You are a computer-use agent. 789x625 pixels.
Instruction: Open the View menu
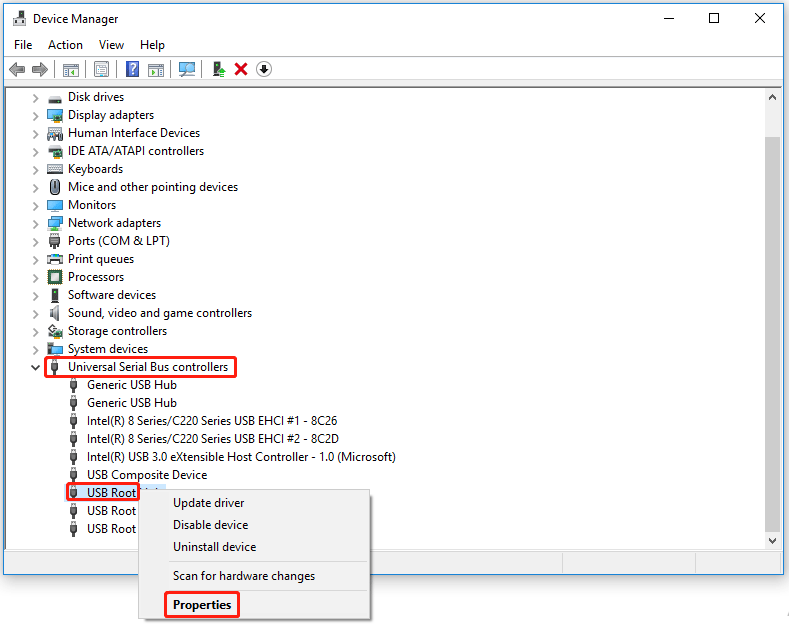[111, 45]
